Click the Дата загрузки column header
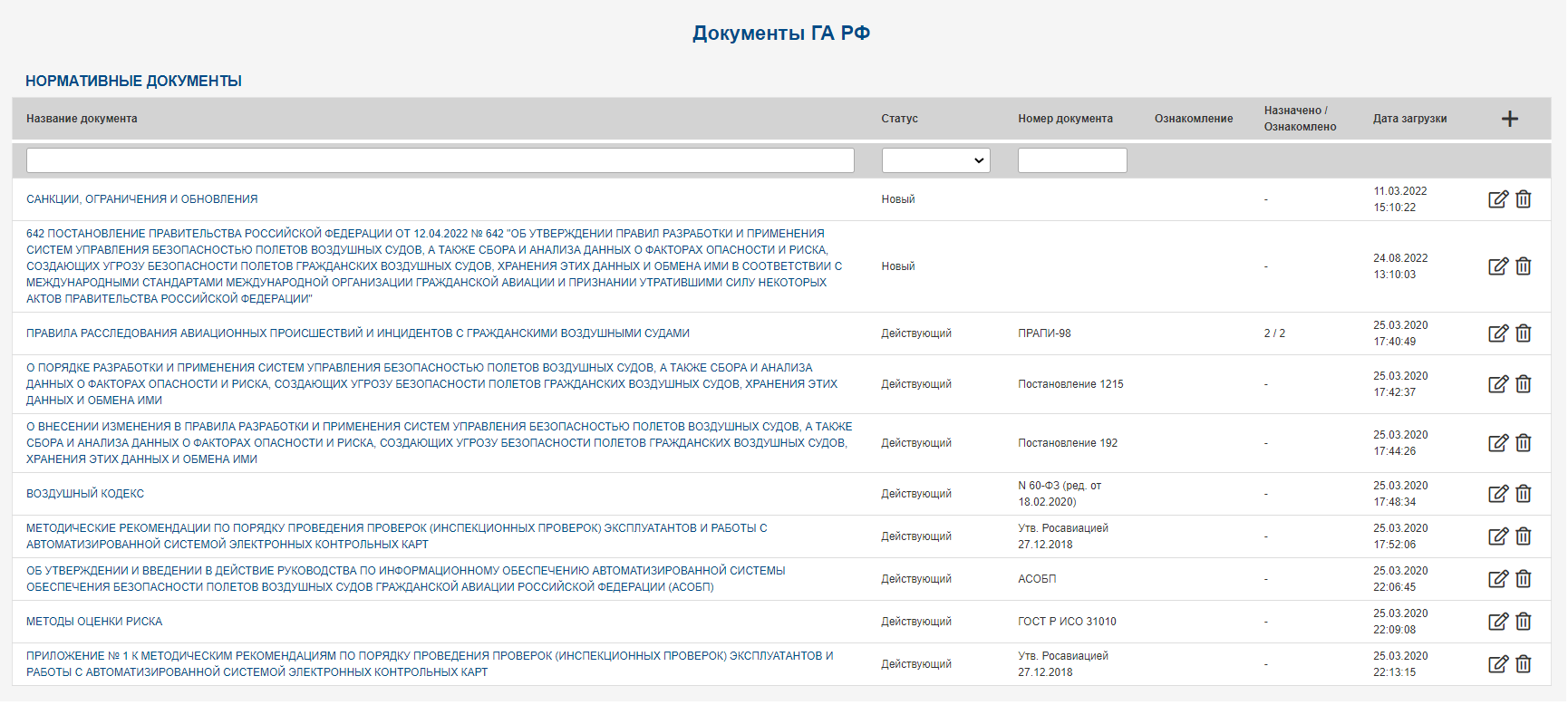 tap(1409, 119)
